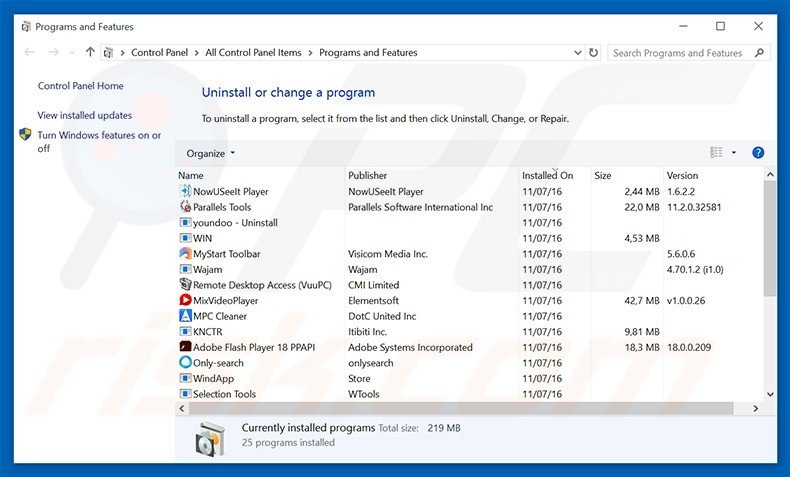This screenshot has width=790, height=477.
Task: Click publisher Visicom Media Inc.
Action: click(x=387, y=254)
